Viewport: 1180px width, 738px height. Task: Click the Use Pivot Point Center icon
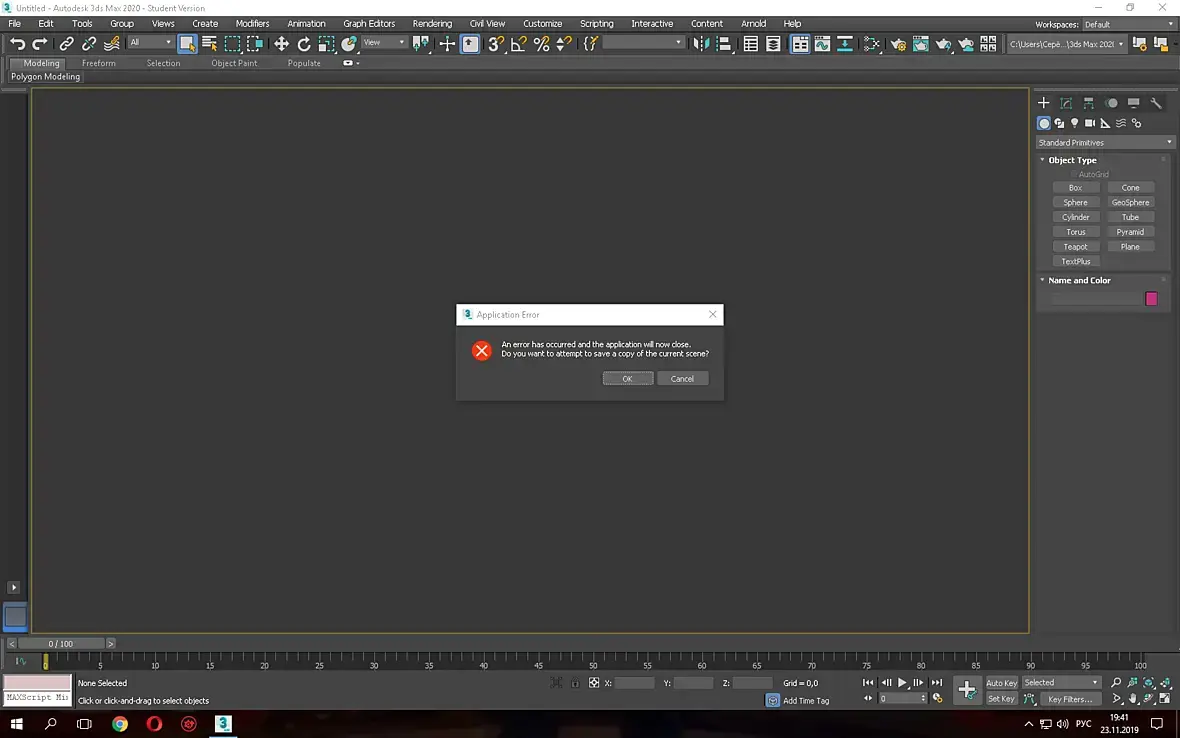coord(421,44)
